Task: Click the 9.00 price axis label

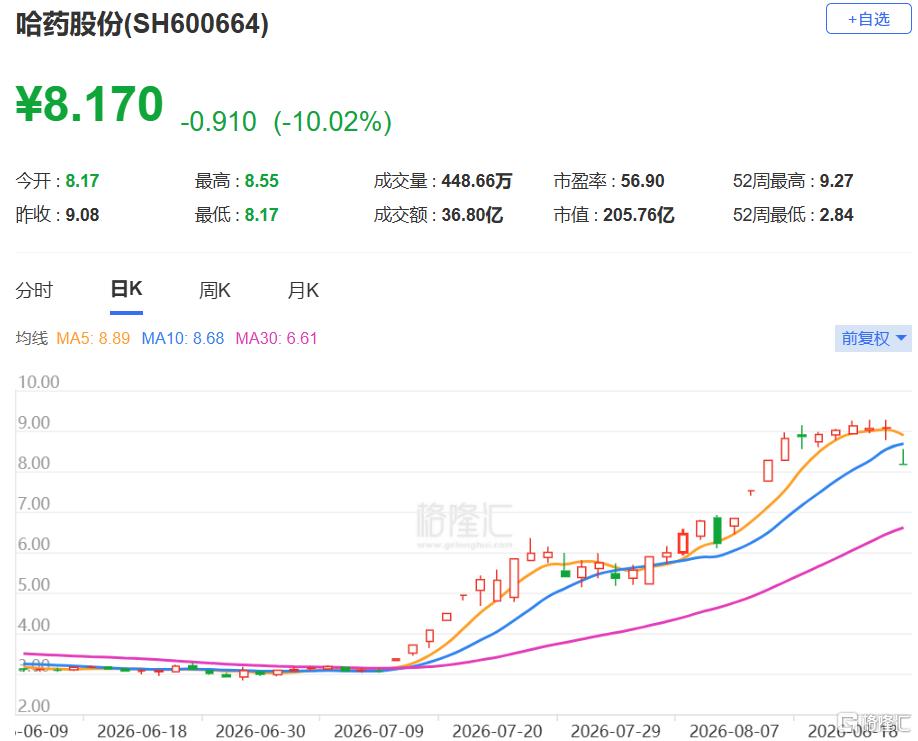Action: (34, 423)
